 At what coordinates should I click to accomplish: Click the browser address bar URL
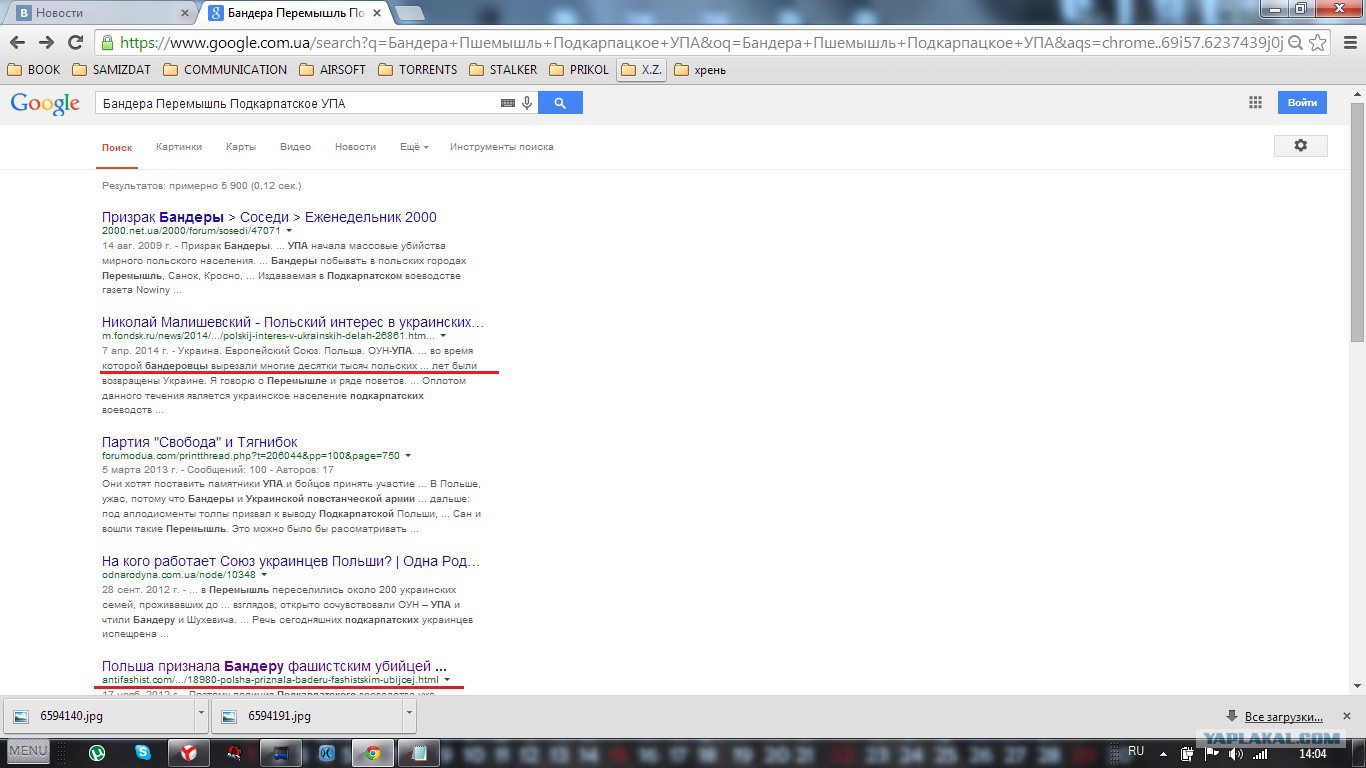[700, 43]
